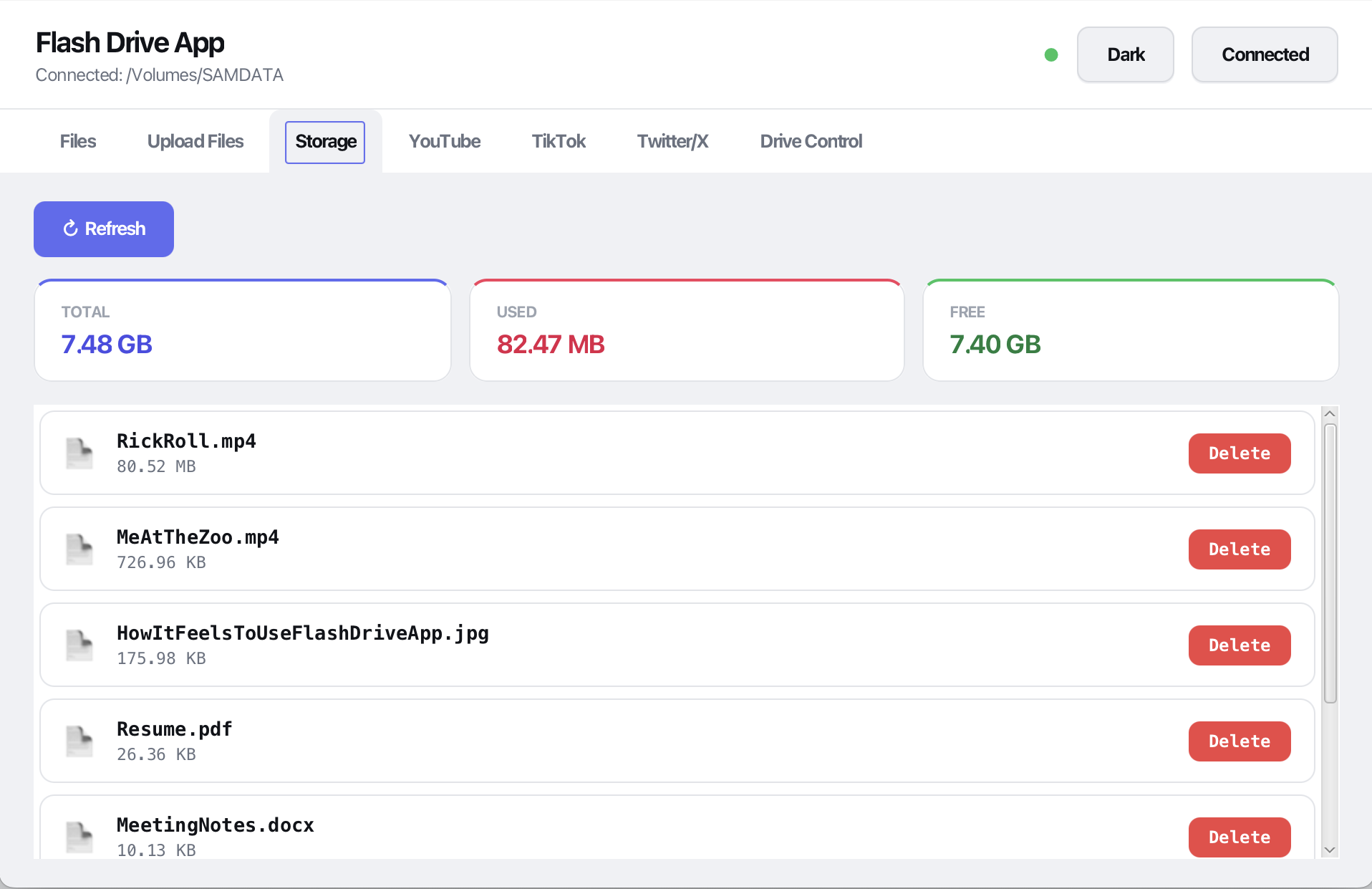Switch to the Upload Files tab
The height and width of the screenshot is (889, 1372).
pyautogui.click(x=195, y=141)
